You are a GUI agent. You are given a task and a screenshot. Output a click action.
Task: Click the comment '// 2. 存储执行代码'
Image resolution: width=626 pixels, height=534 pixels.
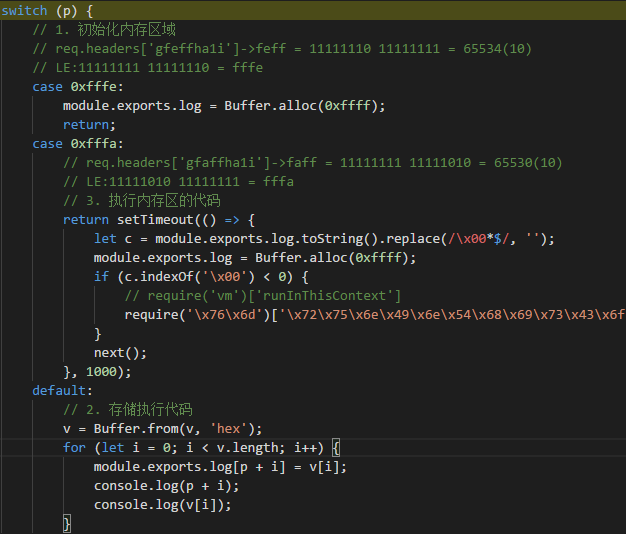tap(128, 409)
